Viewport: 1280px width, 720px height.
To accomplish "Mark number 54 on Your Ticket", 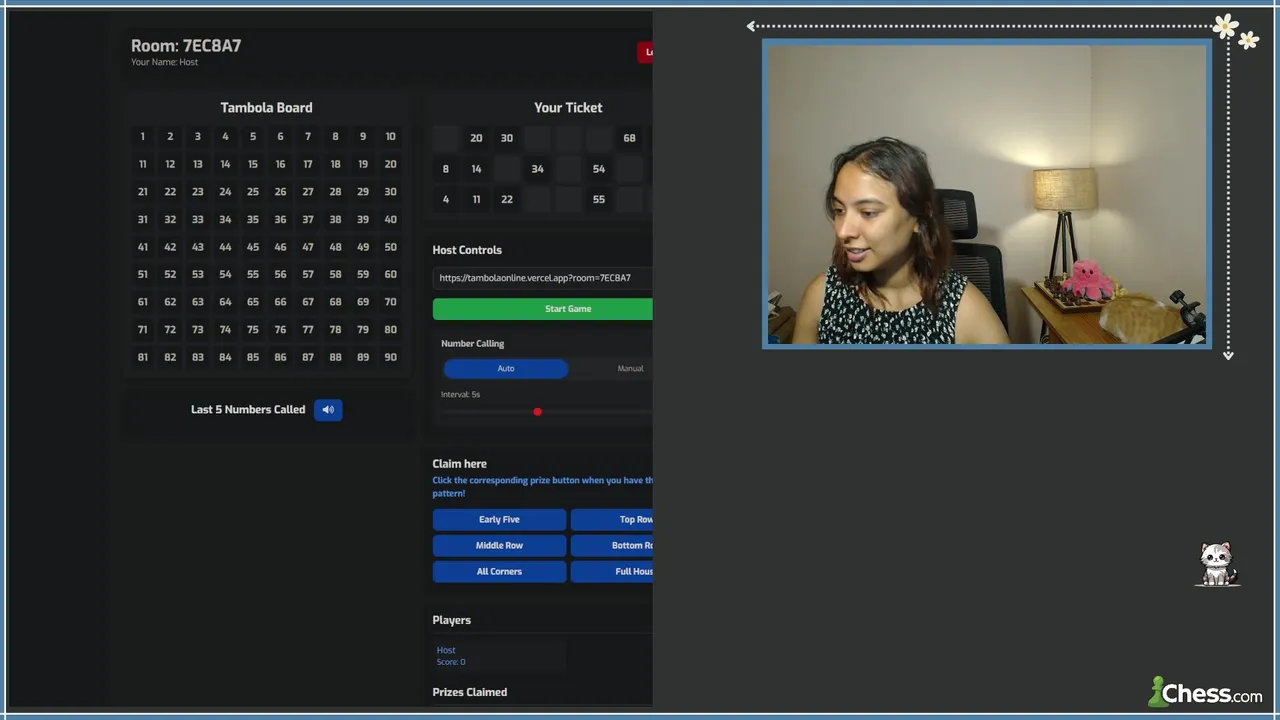I will coord(598,169).
